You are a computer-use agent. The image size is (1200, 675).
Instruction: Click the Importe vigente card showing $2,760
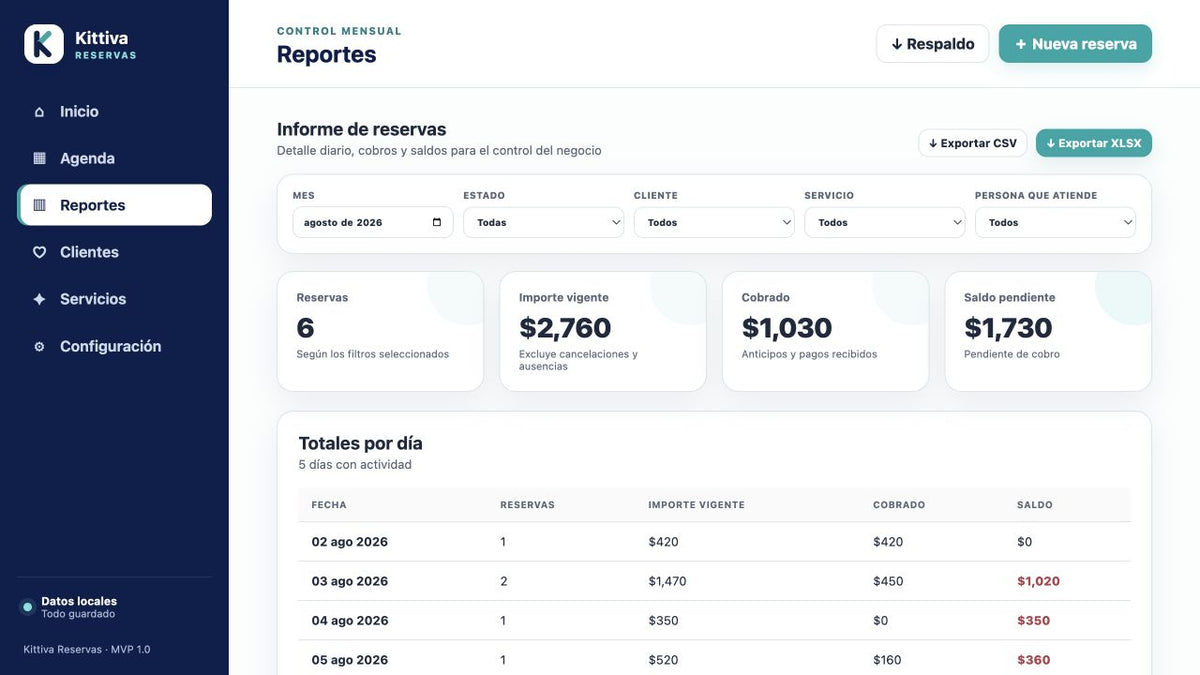tap(603, 331)
